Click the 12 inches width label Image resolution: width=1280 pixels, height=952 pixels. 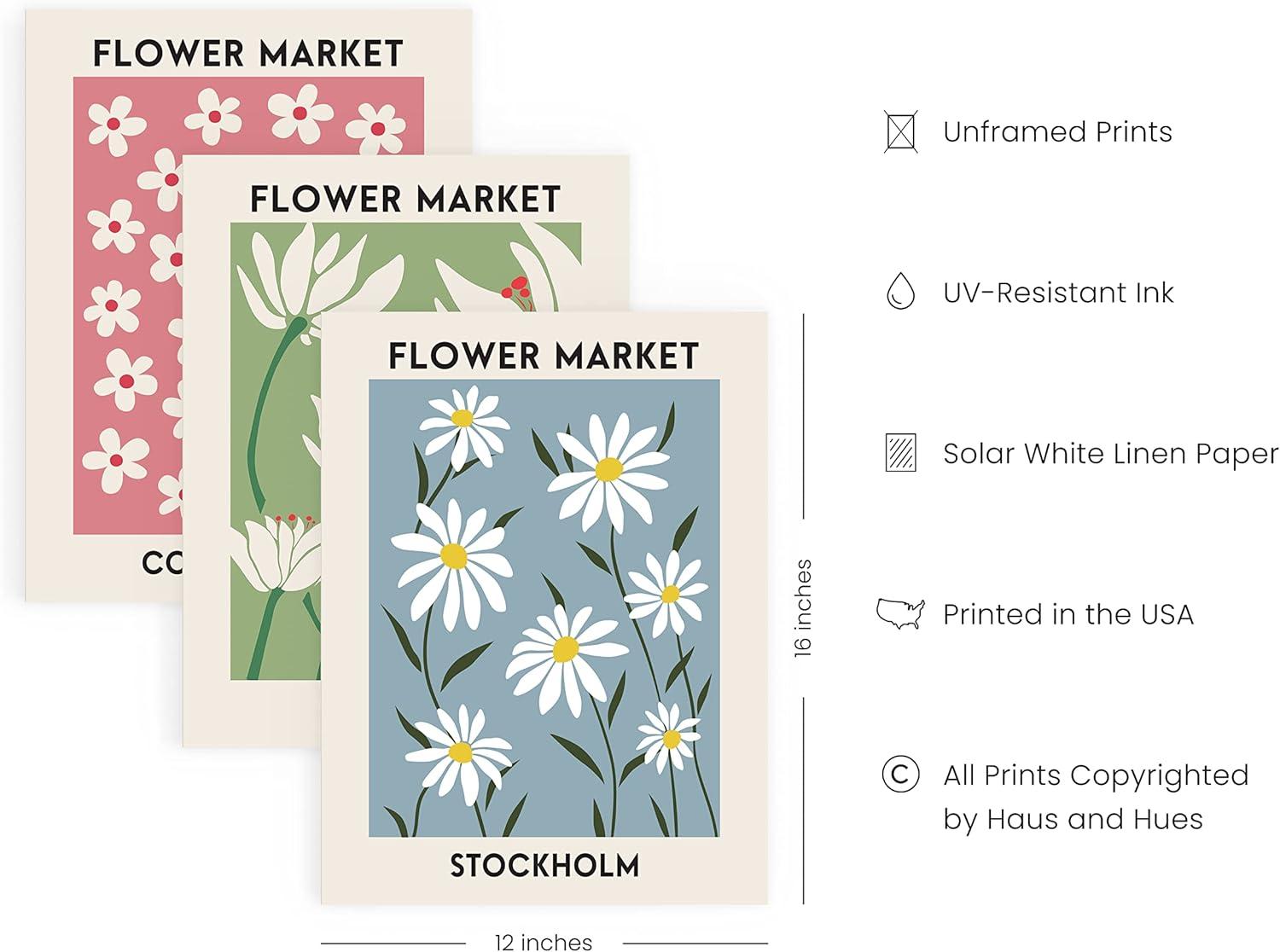click(x=544, y=942)
